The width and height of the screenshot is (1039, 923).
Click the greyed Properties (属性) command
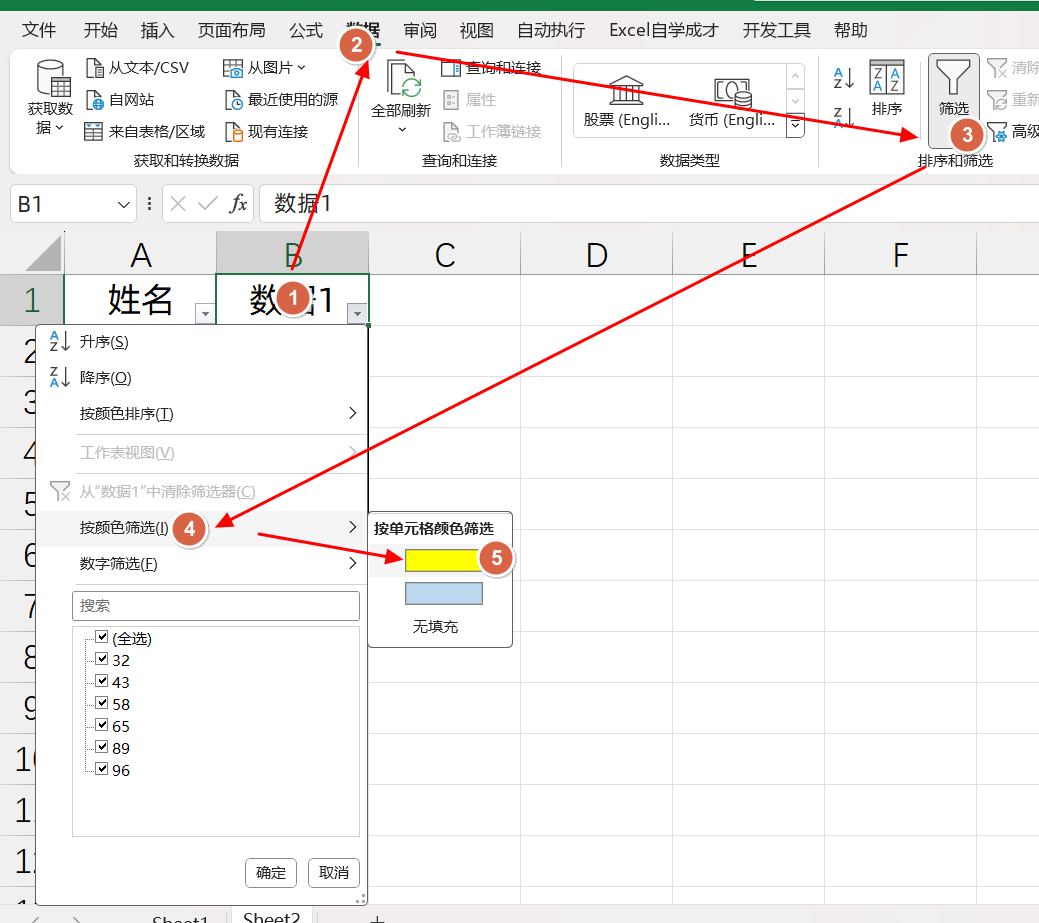pyautogui.click(x=470, y=99)
